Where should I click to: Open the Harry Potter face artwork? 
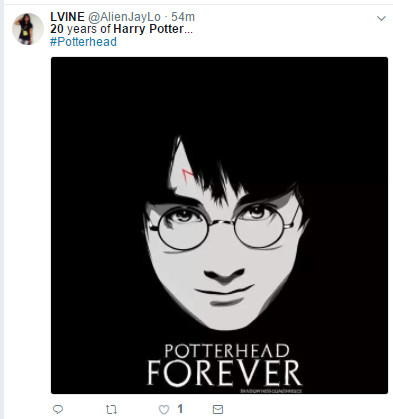219,225
